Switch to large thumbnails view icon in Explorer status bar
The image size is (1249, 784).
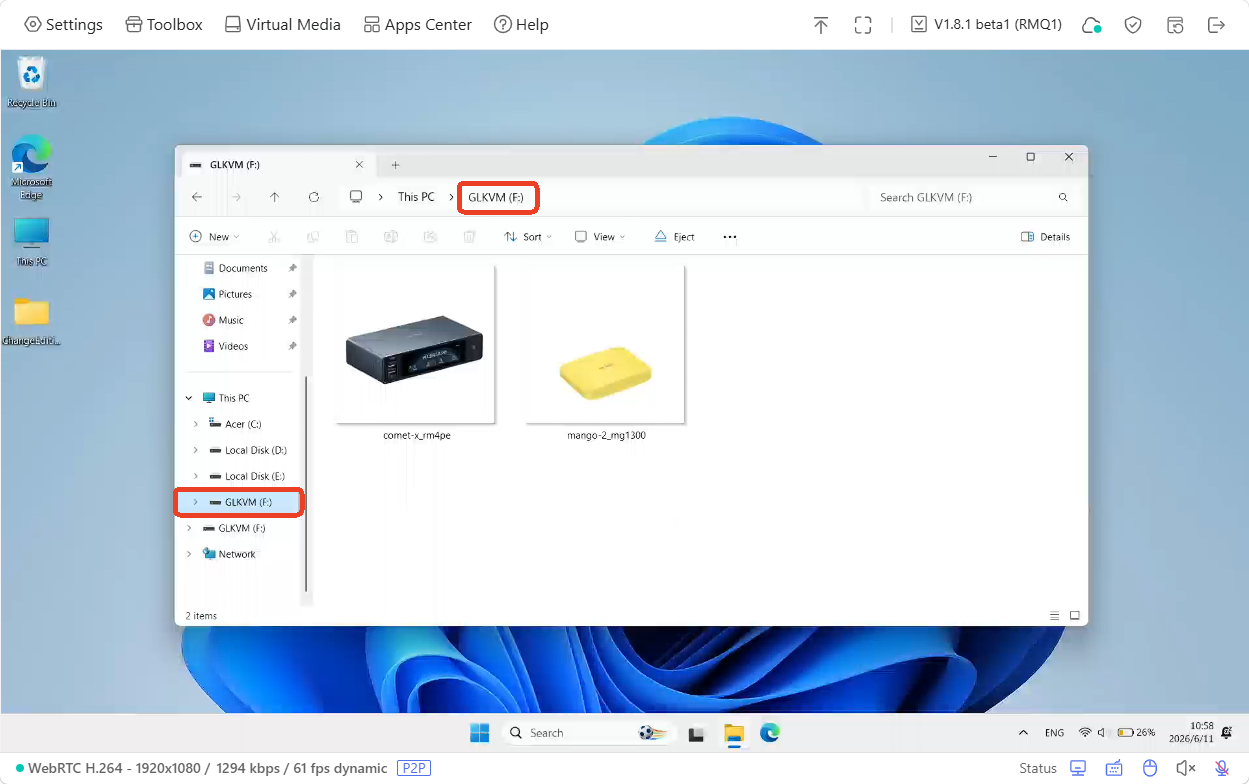pyautogui.click(x=1075, y=615)
